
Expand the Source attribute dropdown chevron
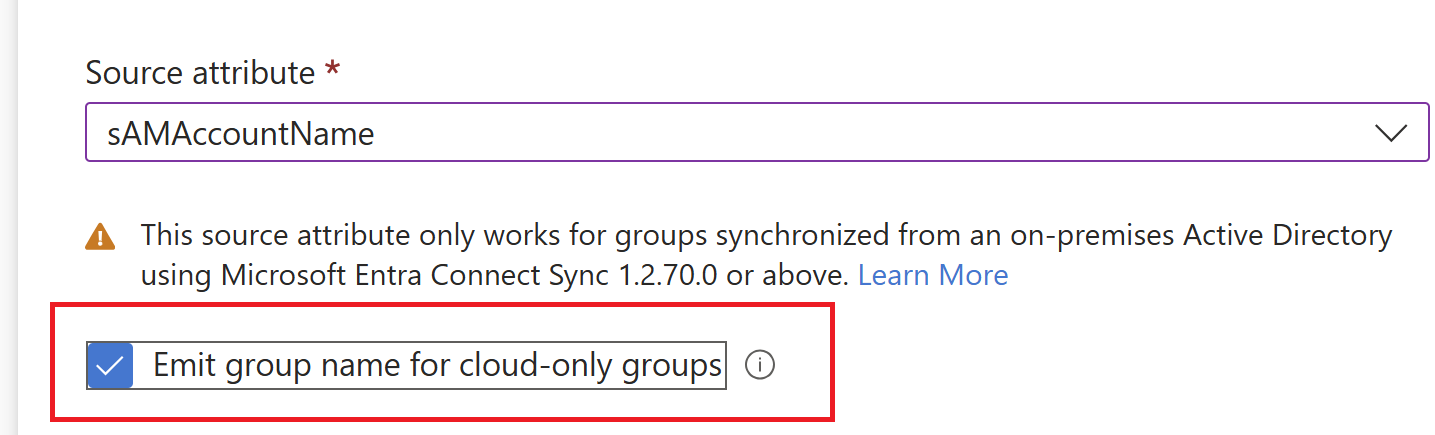(x=1391, y=133)
